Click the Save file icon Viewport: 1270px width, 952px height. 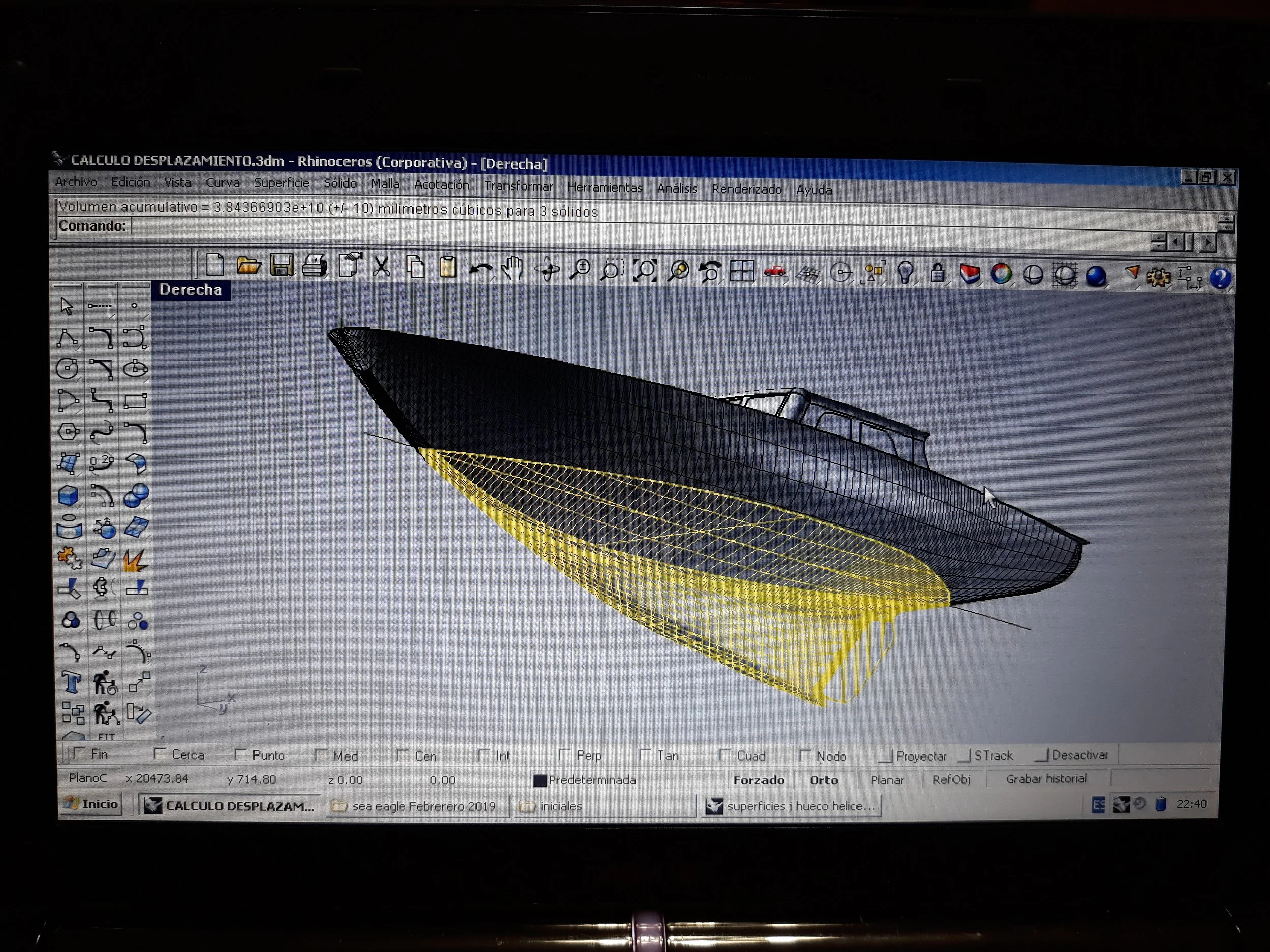tap(281, 266)
